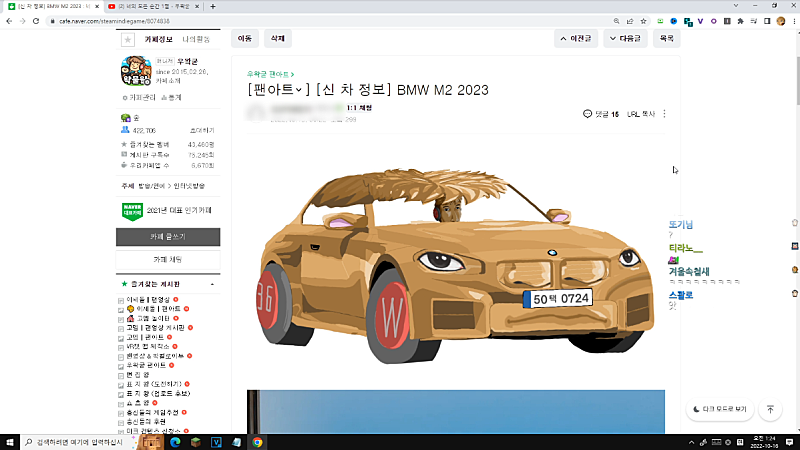The width and height of the screenshot is (800, 450).
Task: Open the 통계 statistics link
Action: (x=171, y=97)
